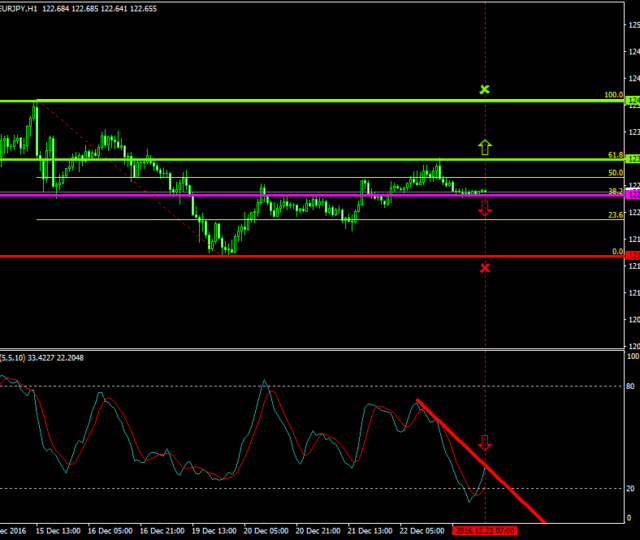Click the stochastic 80 level label

click(x=631, y=386)
